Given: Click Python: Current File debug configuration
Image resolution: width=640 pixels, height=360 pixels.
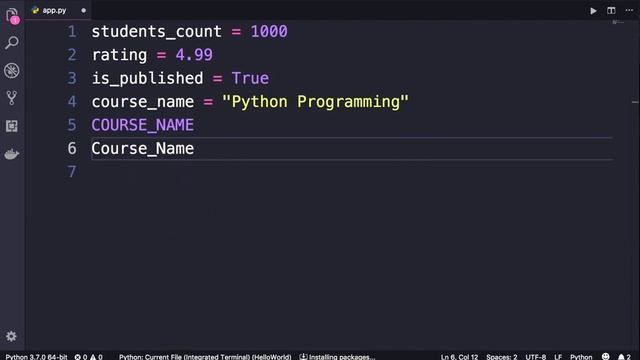Looking at the screenshot, I should click(205, 357).
